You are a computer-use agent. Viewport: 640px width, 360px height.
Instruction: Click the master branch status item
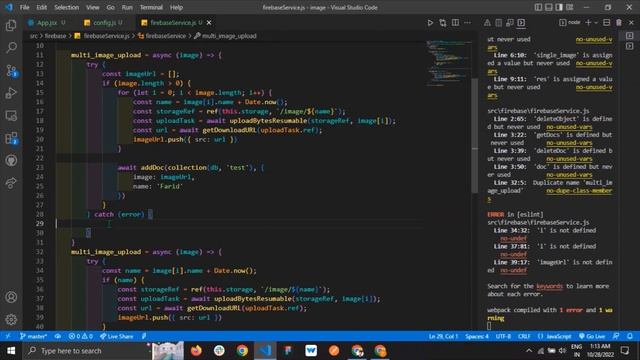click(33, 336)
